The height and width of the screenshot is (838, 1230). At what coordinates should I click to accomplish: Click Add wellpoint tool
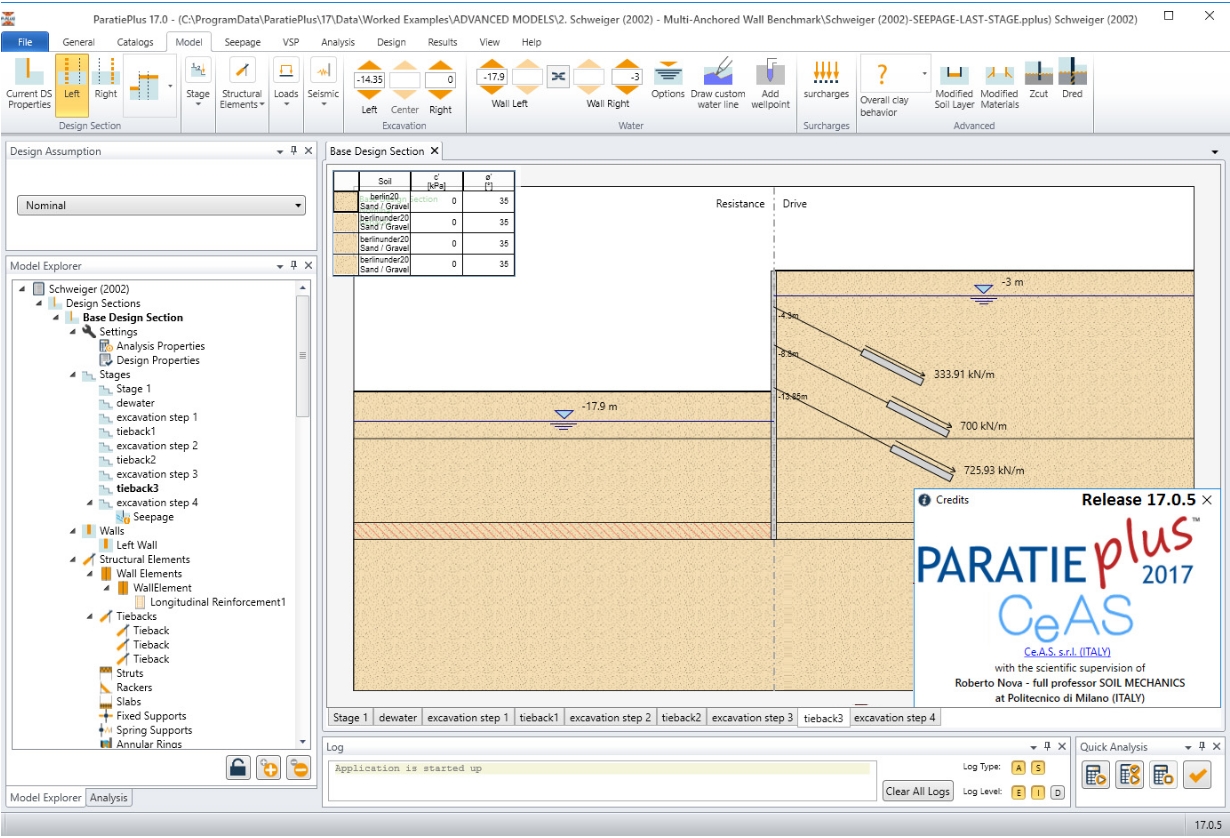770,84
